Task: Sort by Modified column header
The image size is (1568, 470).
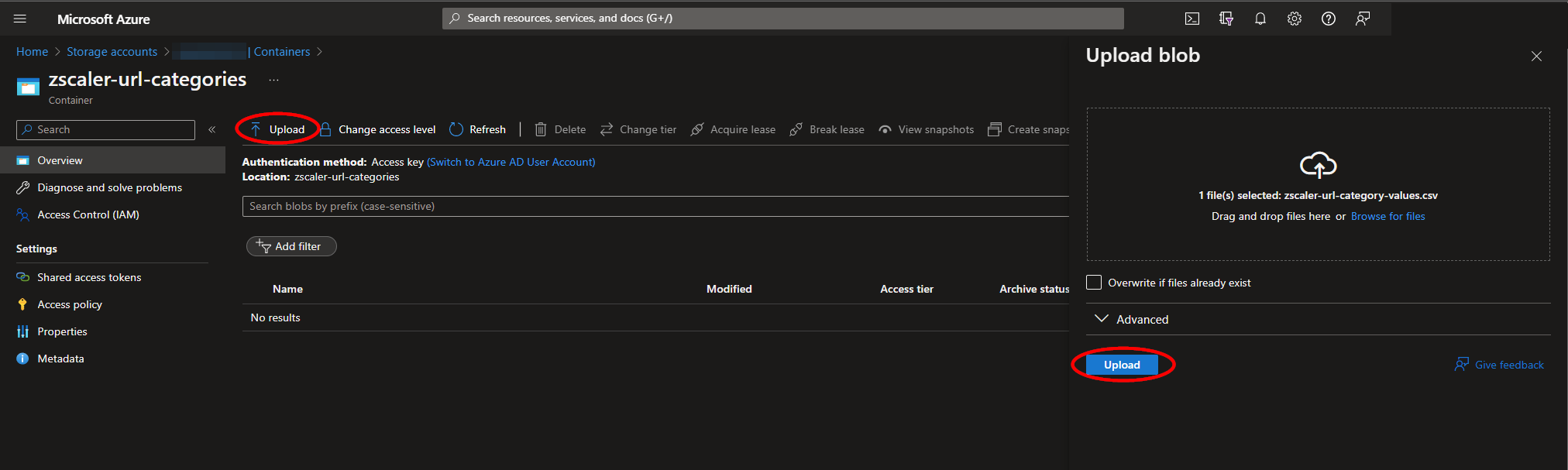Action: (729, 289)
